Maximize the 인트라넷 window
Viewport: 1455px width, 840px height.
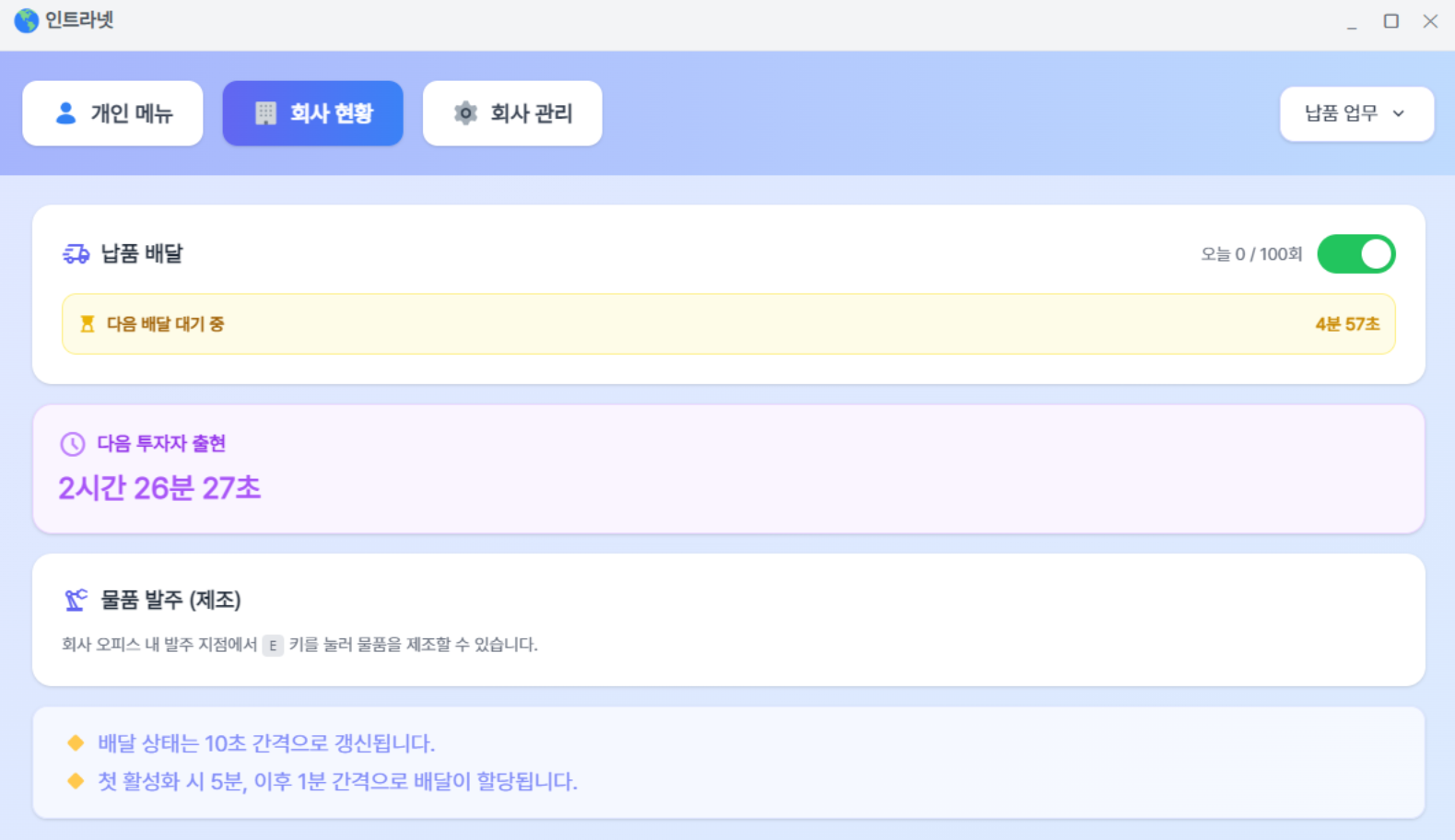[x=1390, y=21]
